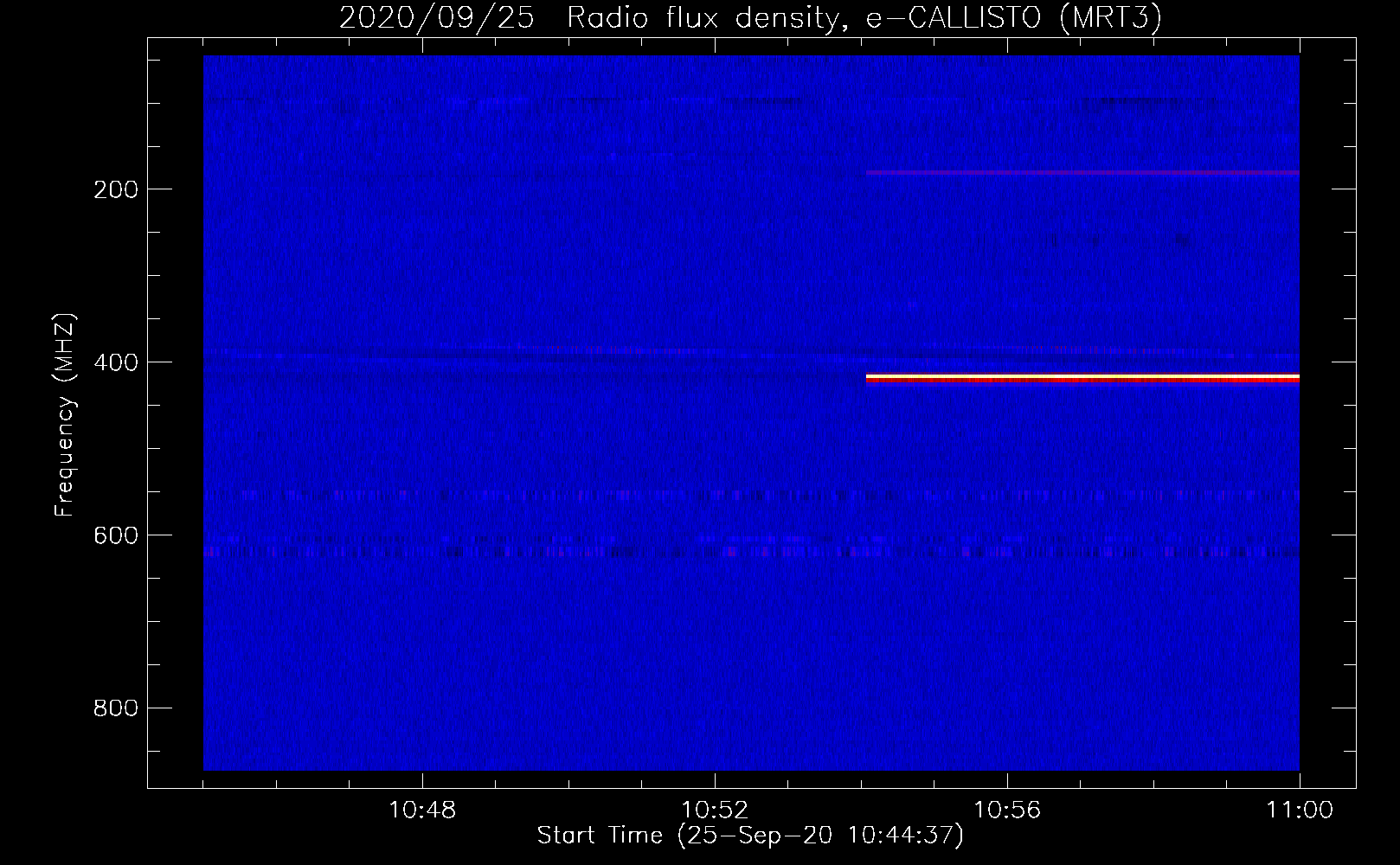Click the 11:00 time tick label

tap(1300, 811)
